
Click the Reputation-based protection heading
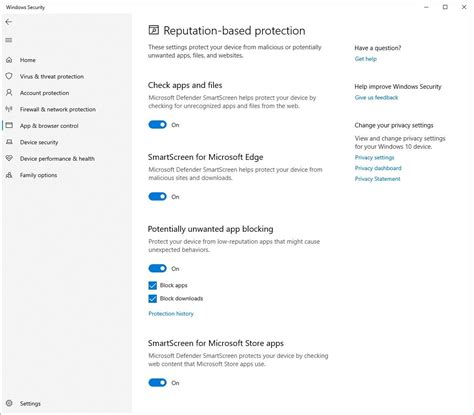coord(234,31)
